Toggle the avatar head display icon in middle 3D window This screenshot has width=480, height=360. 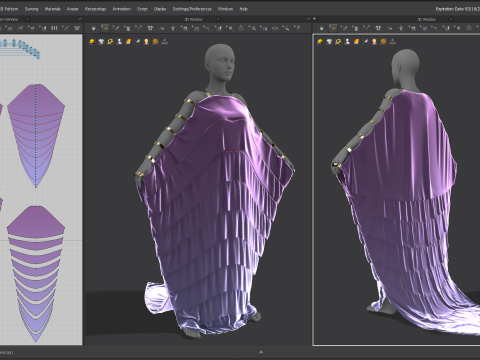pyautogui.click(x=146, y=41)
